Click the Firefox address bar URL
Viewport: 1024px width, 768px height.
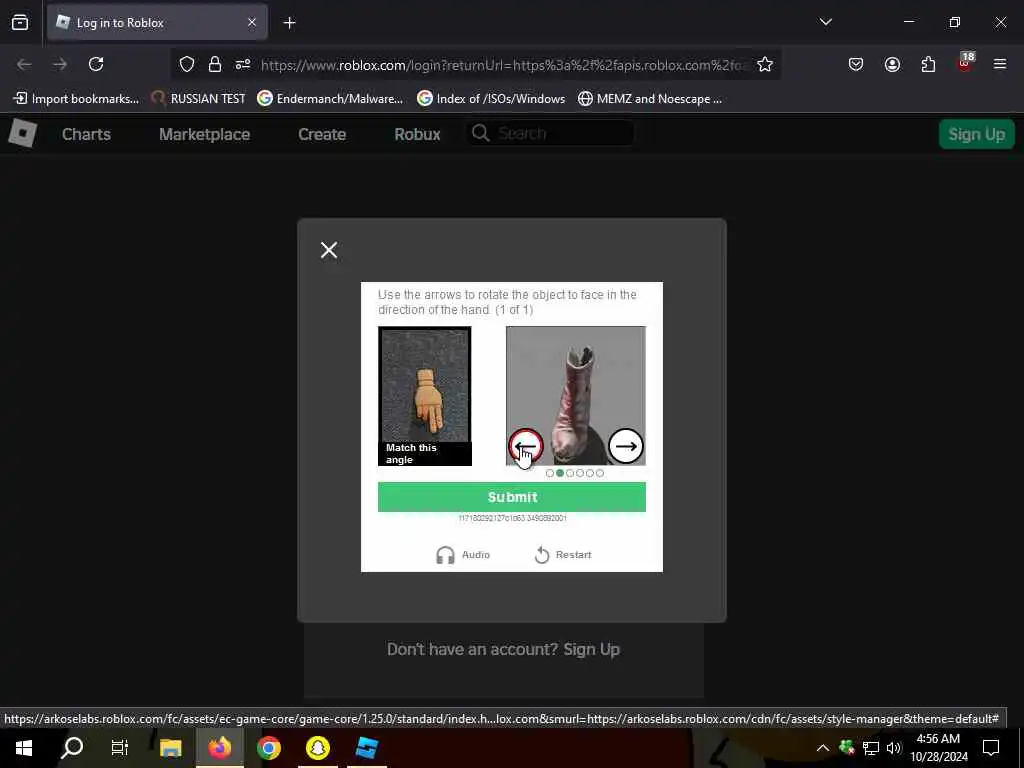[x=502, y=65]
